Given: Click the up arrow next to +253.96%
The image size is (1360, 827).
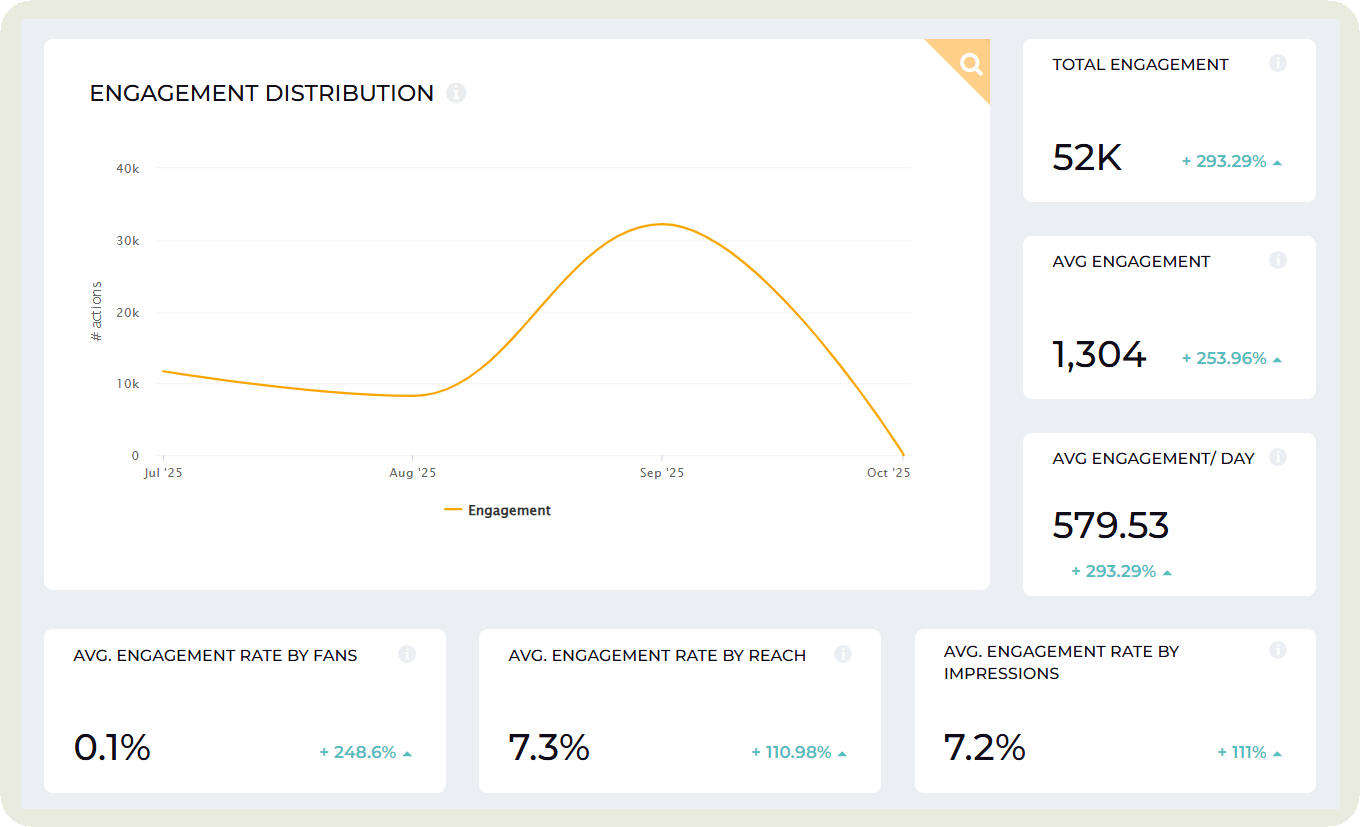Looking at the screenshot, I should tap(1277, 359).
